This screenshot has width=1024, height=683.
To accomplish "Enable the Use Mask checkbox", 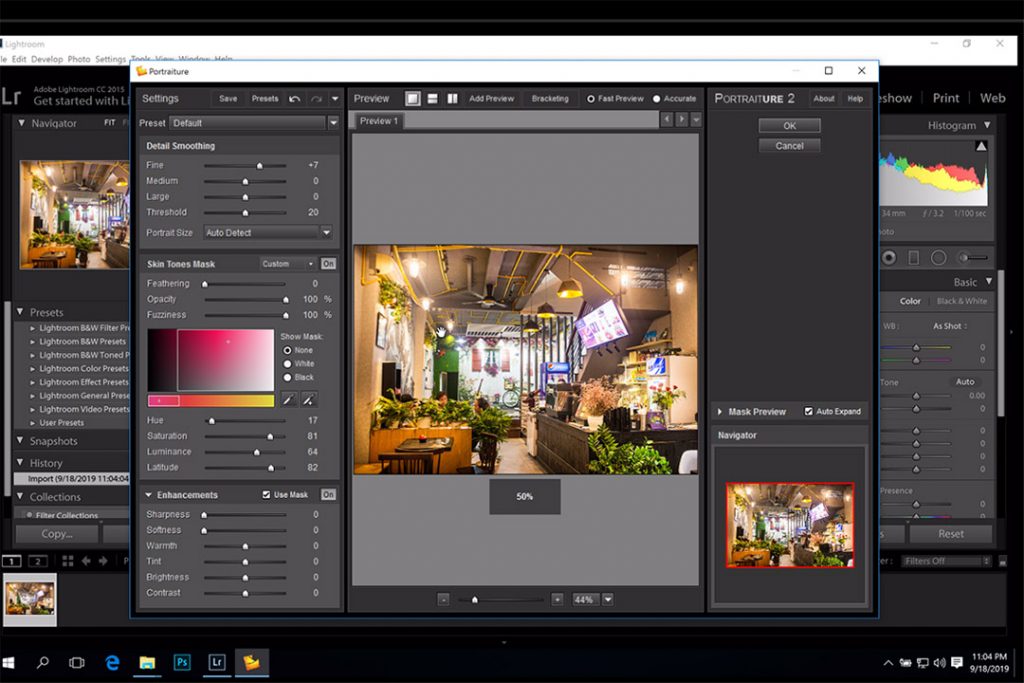I will [x=266, y=495].
